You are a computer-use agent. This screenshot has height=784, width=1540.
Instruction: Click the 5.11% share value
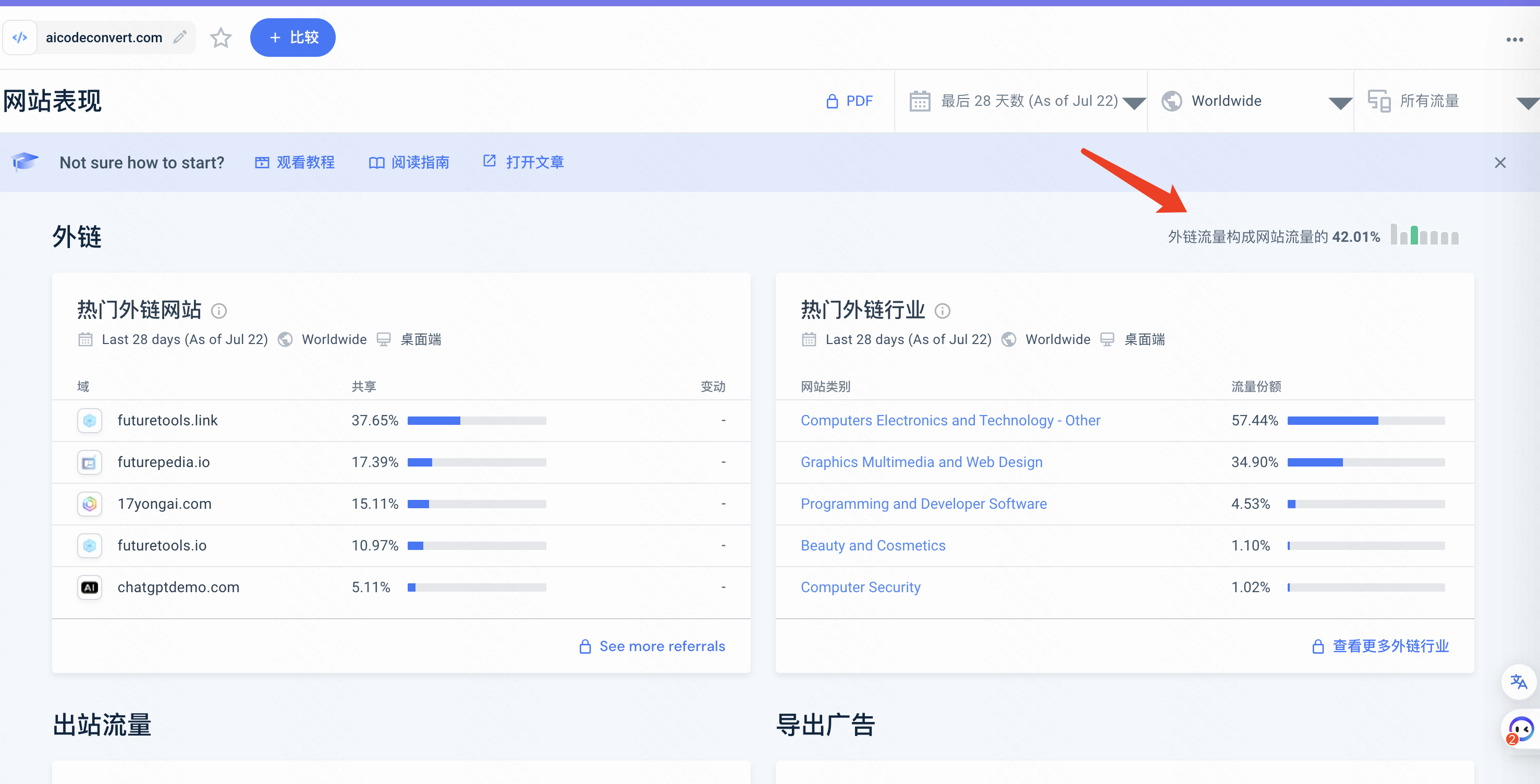(x=371, y=587)
